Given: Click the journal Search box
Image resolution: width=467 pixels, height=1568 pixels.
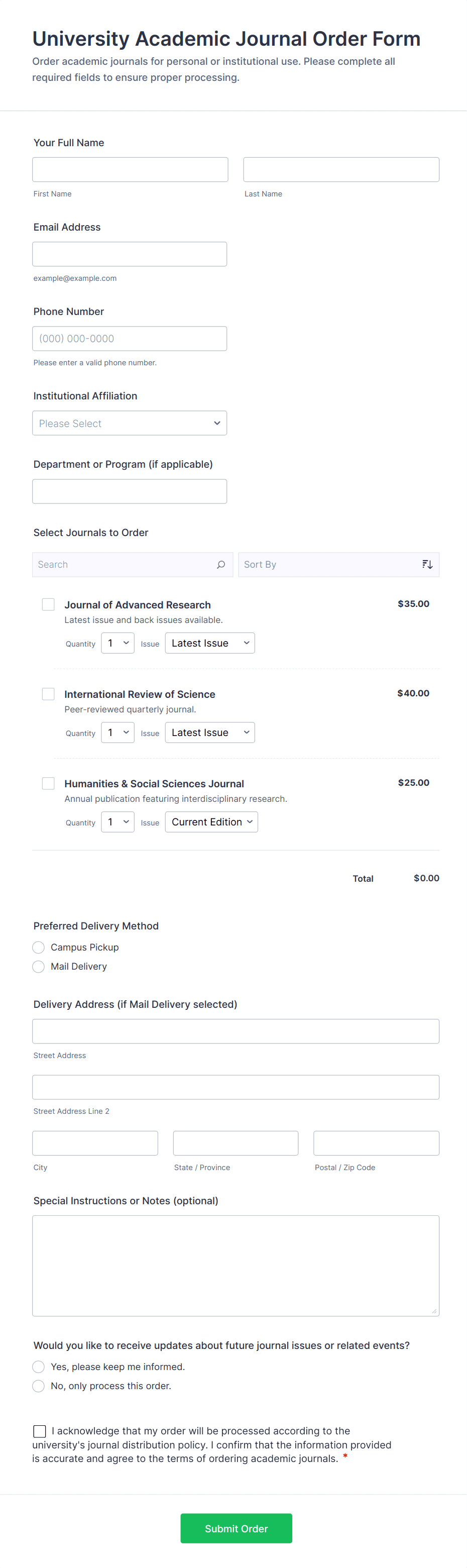Looking at the screenshot, I should 125,565.
